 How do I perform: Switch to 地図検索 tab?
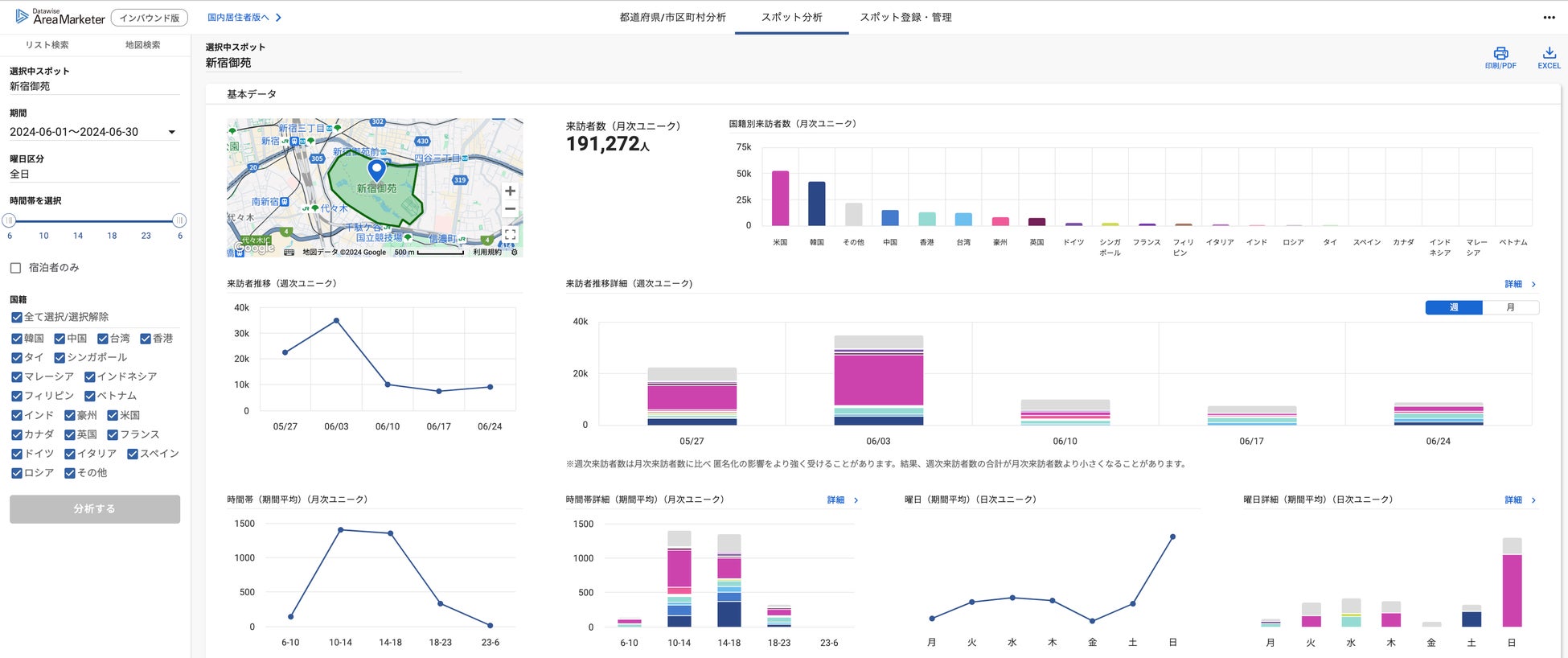[142, 45]
